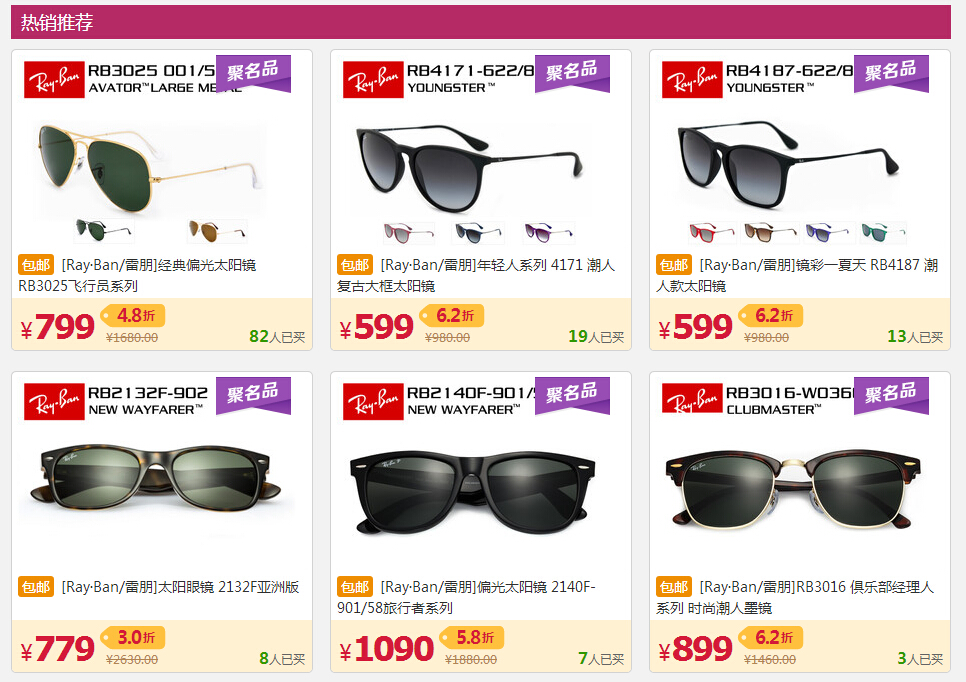Click the Ray-Ban logo on RB3025 card

54,79
